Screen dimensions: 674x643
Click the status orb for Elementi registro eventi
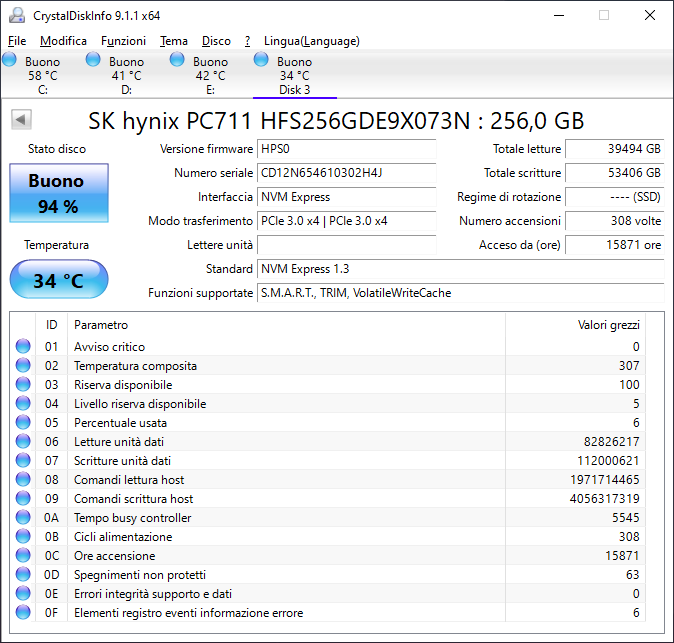coord(23,612)
